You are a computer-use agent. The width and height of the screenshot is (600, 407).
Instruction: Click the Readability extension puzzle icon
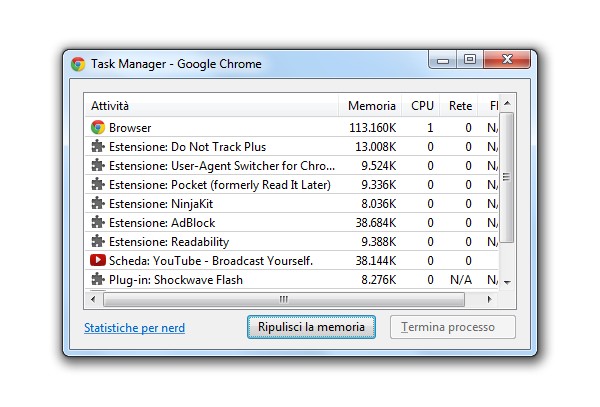point(98,241)
